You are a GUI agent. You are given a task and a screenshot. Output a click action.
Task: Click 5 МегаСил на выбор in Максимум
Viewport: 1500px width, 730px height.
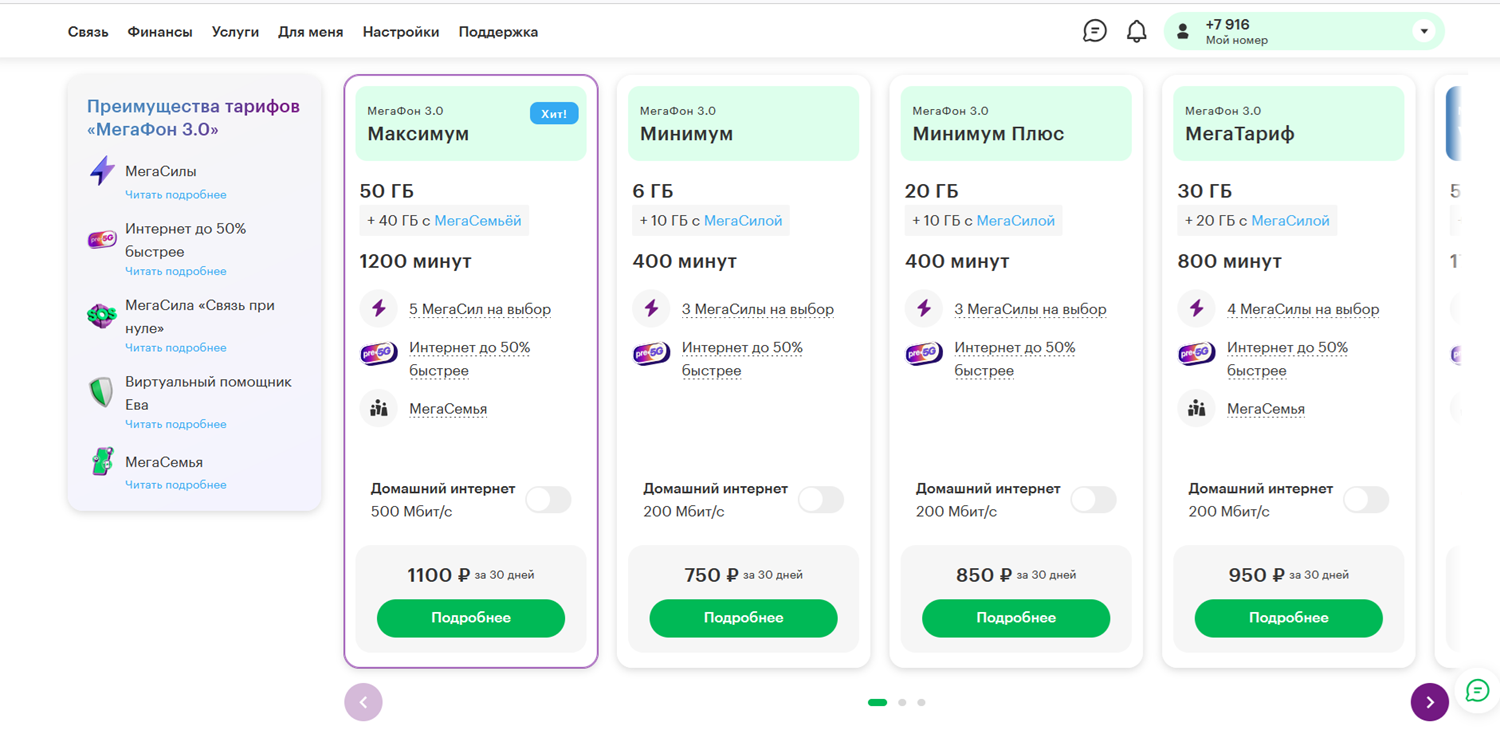480,309
